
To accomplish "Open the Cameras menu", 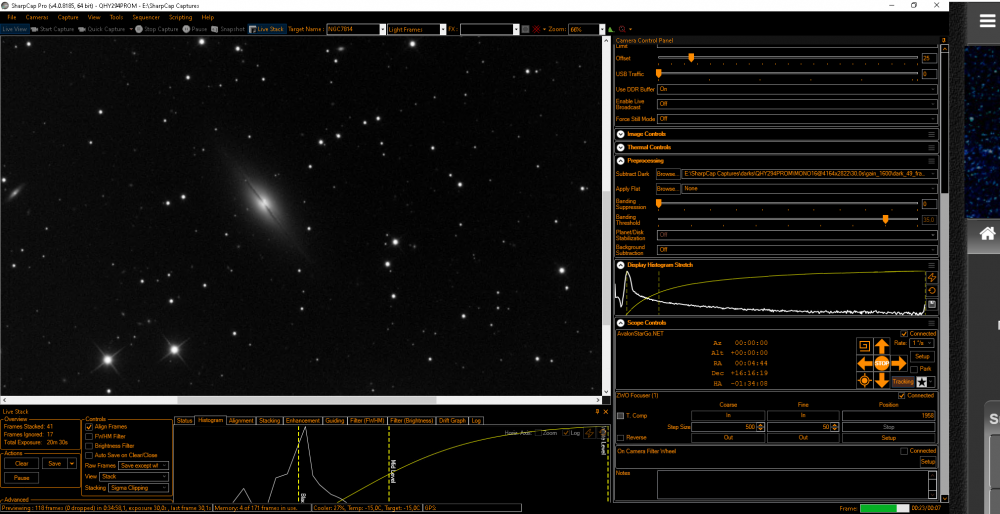I will point(36,17).
